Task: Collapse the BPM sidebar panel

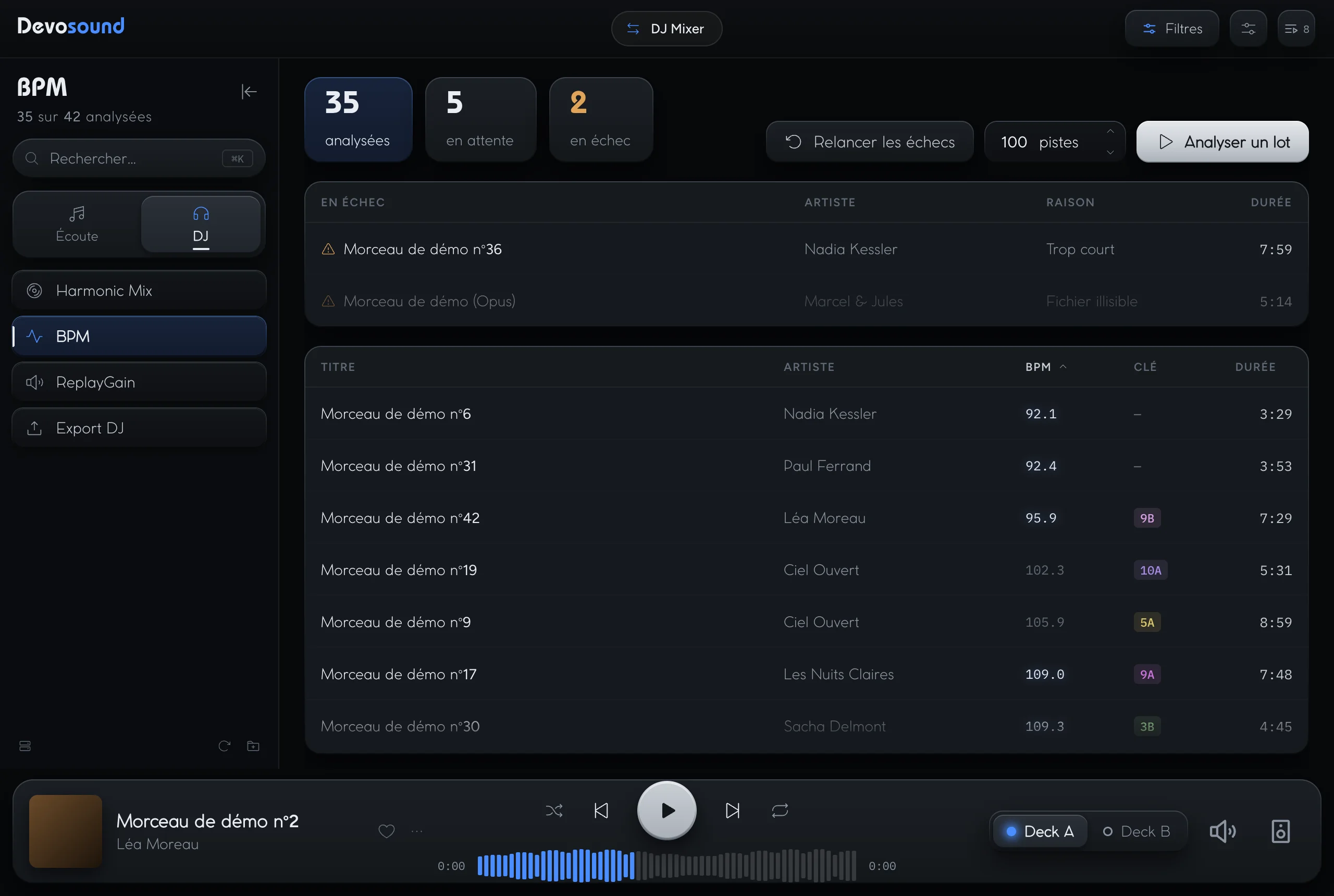Action: [x=249, y=92]
